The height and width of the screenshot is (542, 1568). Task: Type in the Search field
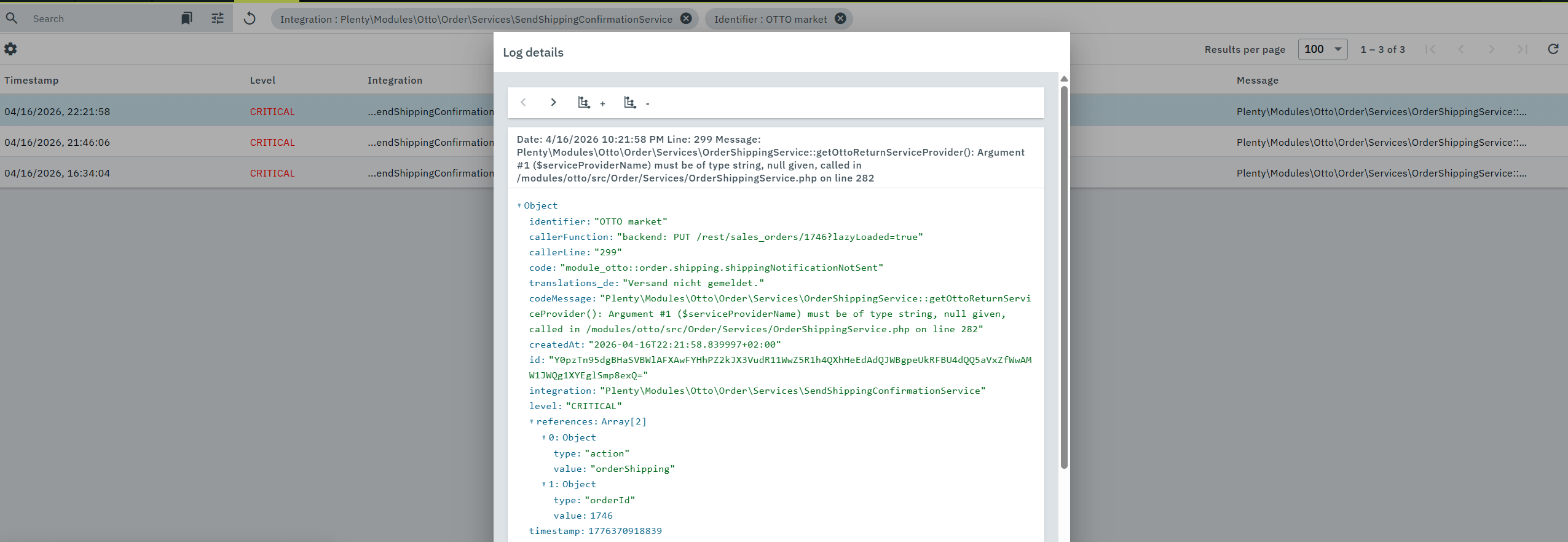coord(98,18)
